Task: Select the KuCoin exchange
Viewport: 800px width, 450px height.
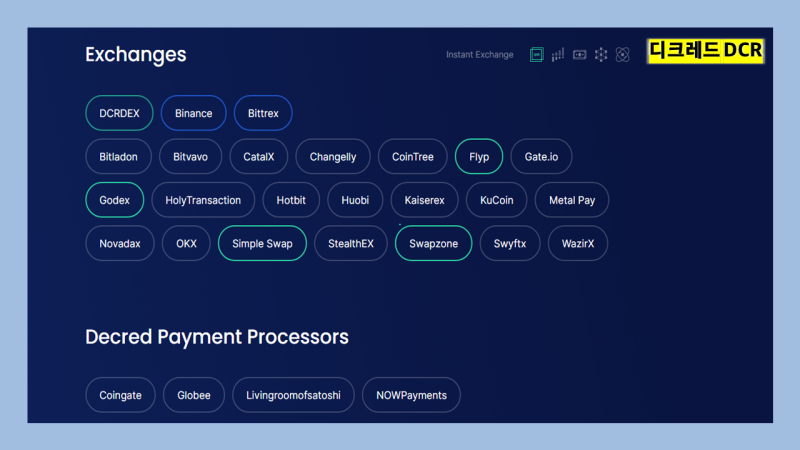Action: click(x=496, y=200)
